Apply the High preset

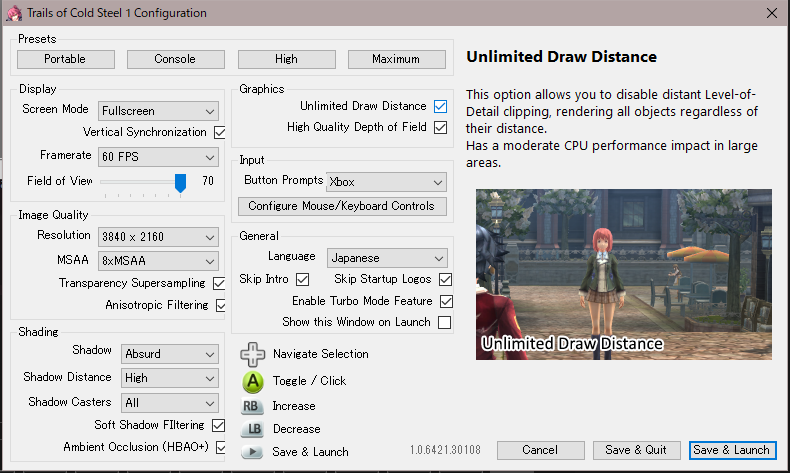click(286, 59)
